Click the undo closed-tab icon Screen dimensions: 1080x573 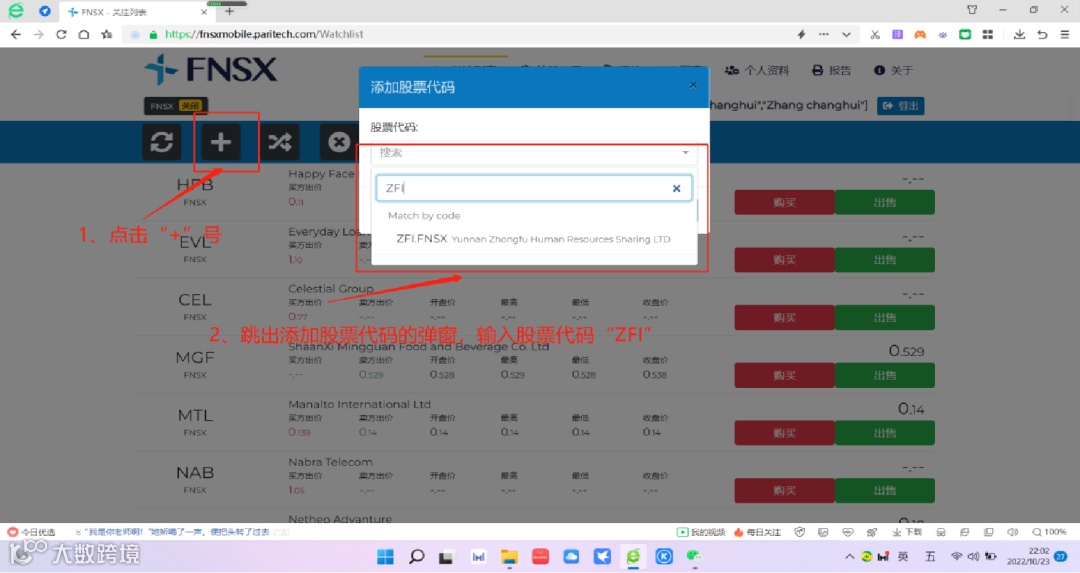1042,34
